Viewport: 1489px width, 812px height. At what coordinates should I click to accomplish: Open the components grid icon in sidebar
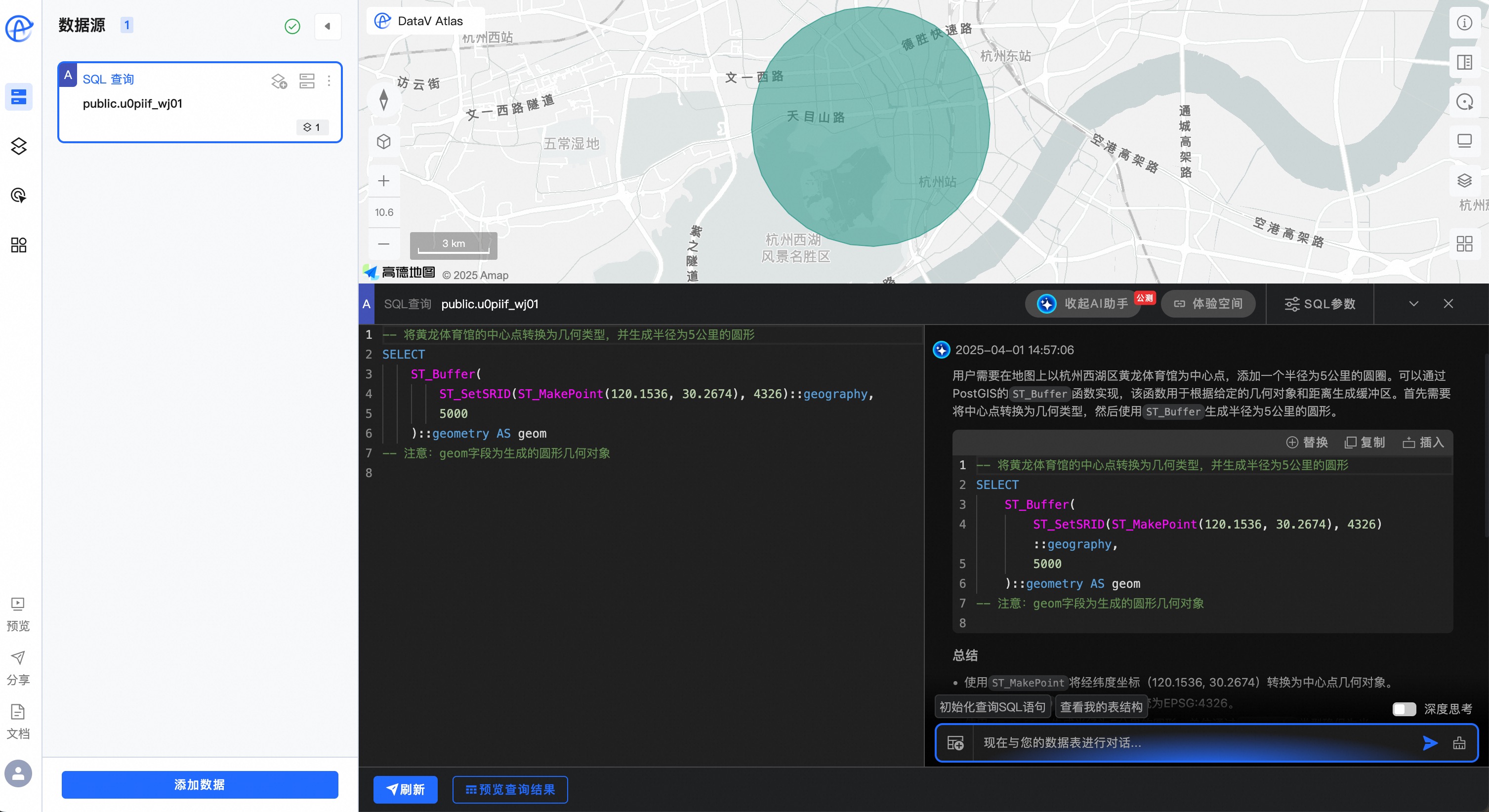click(x=18, y=245)
